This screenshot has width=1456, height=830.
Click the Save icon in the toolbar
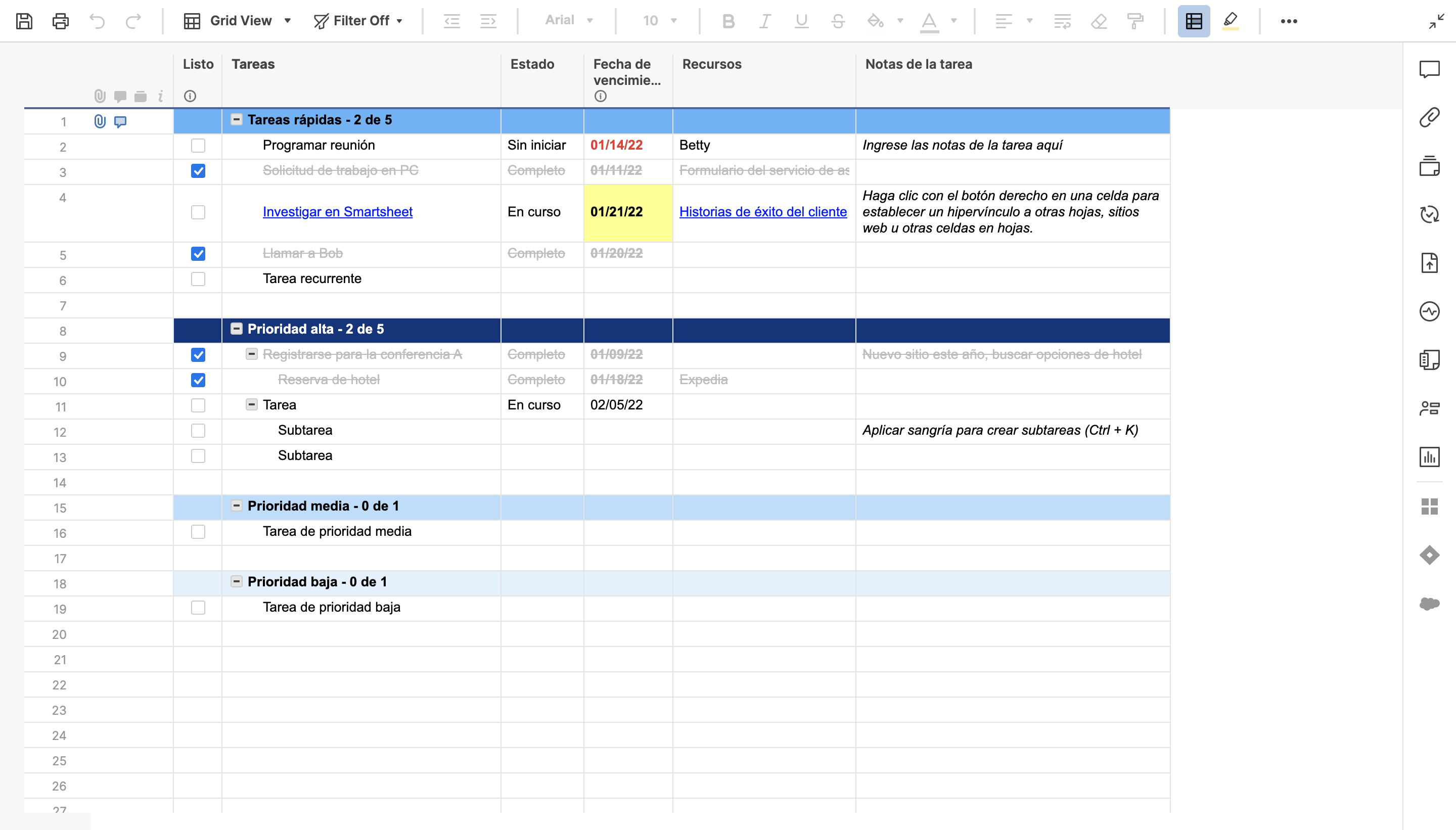point(24,21)
